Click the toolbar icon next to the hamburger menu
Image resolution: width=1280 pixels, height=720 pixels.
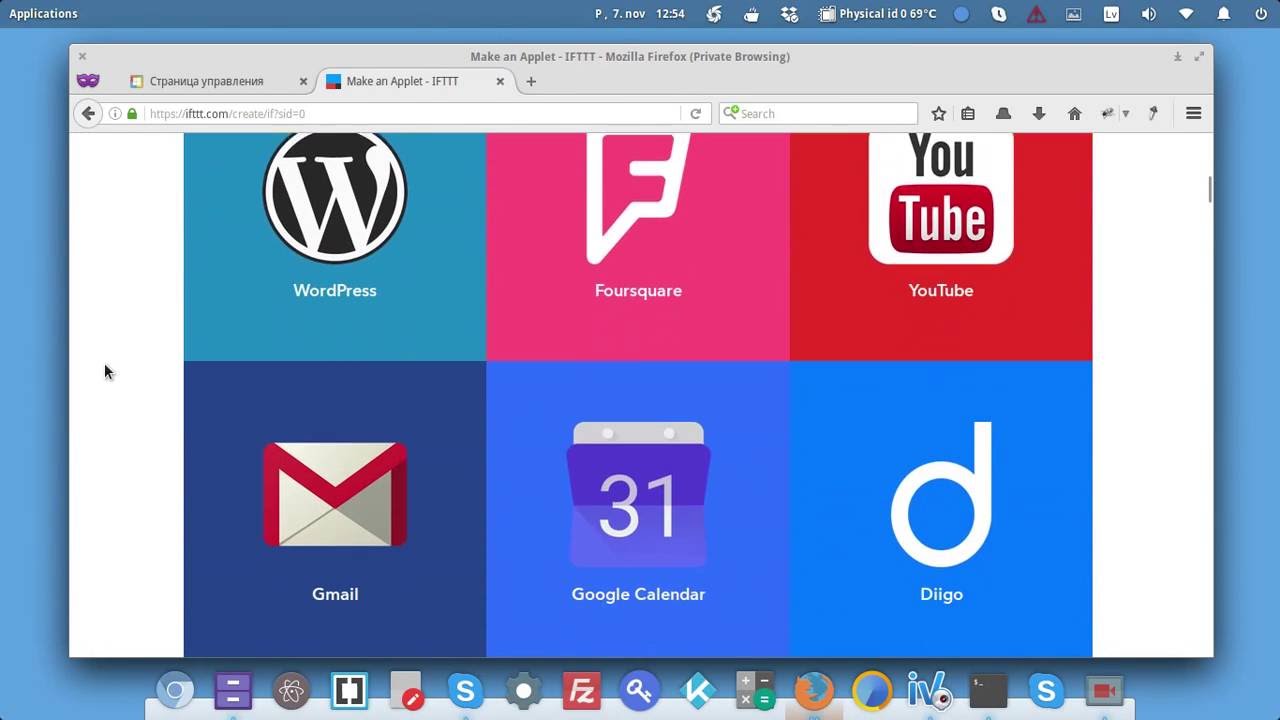[x=1153, y=114]
